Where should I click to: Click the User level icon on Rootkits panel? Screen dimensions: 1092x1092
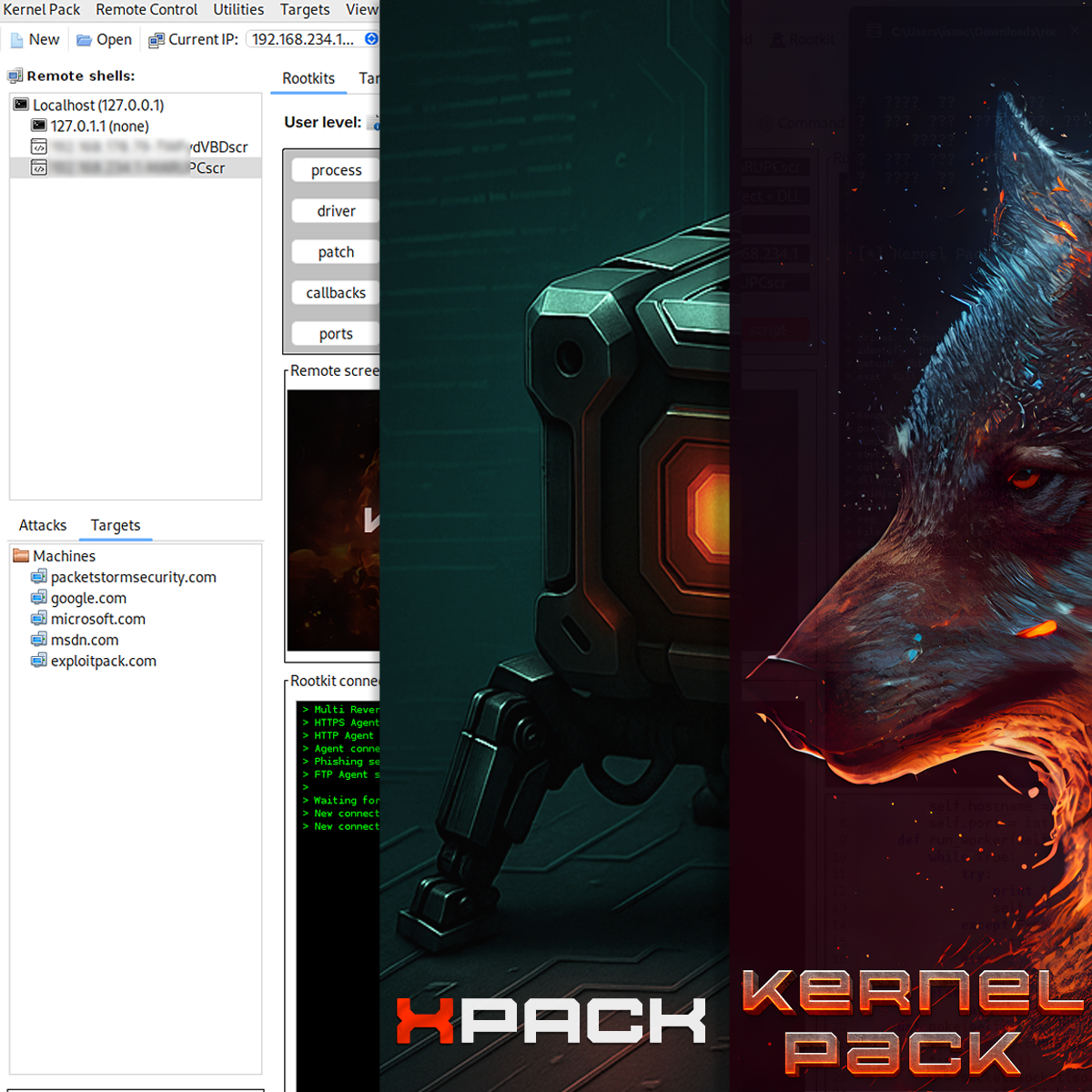374,123
